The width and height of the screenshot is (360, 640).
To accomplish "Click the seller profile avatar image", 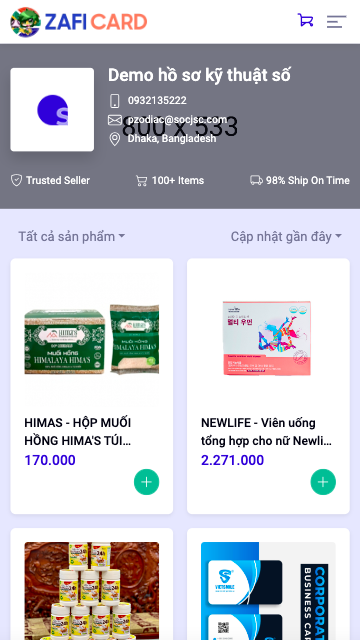I will (x=52, y=110).
